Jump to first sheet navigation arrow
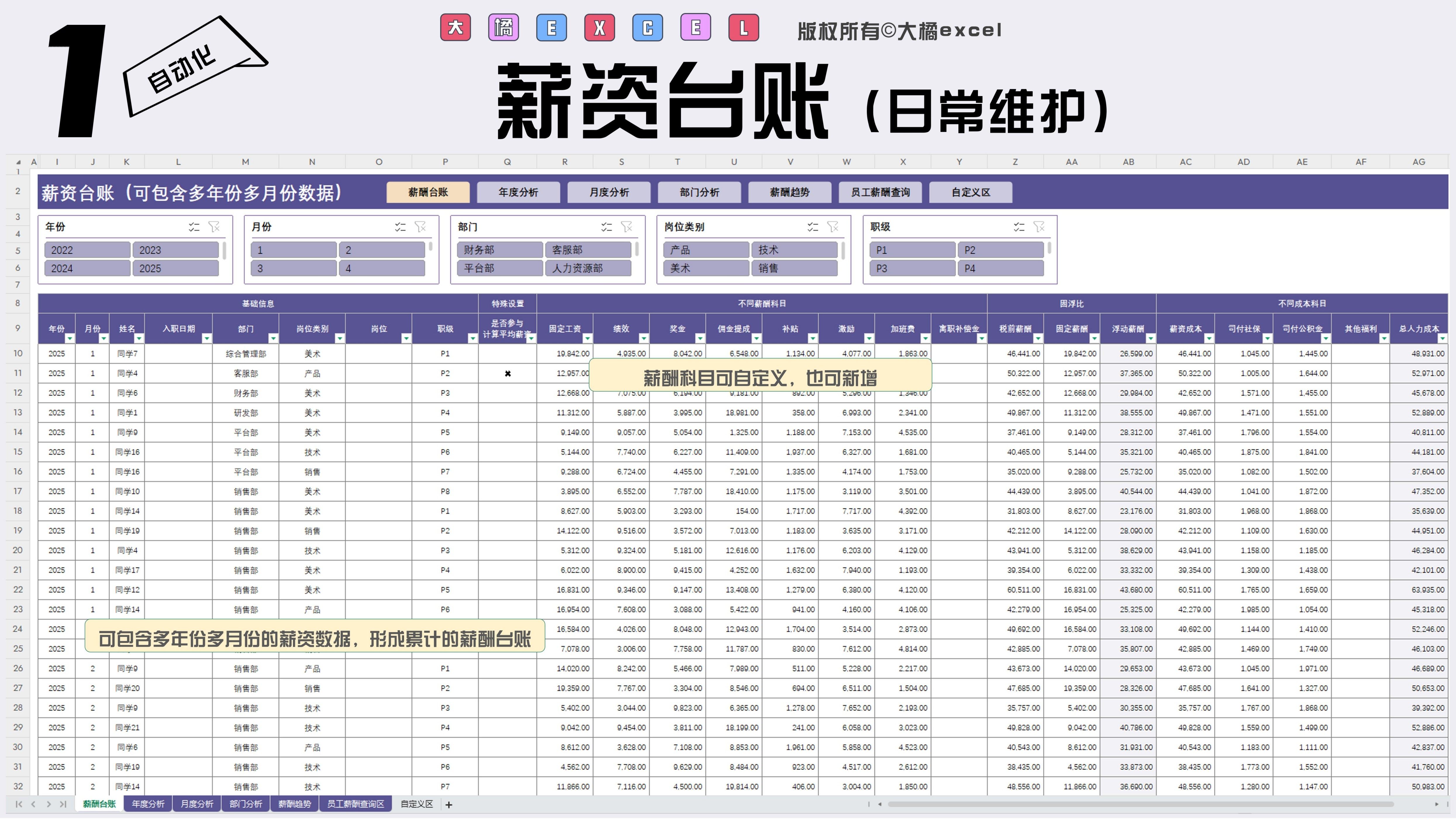 [19, 804]
